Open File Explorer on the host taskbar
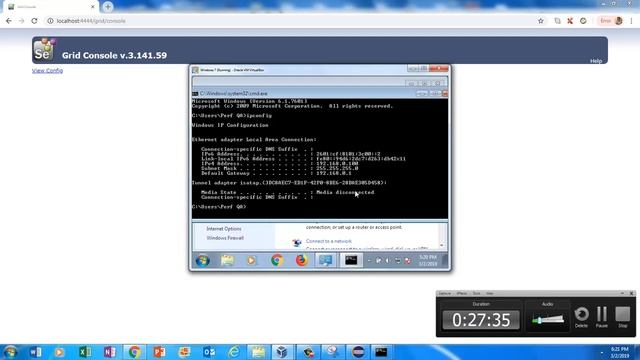640x360 pixels. (x=258, y=352)
